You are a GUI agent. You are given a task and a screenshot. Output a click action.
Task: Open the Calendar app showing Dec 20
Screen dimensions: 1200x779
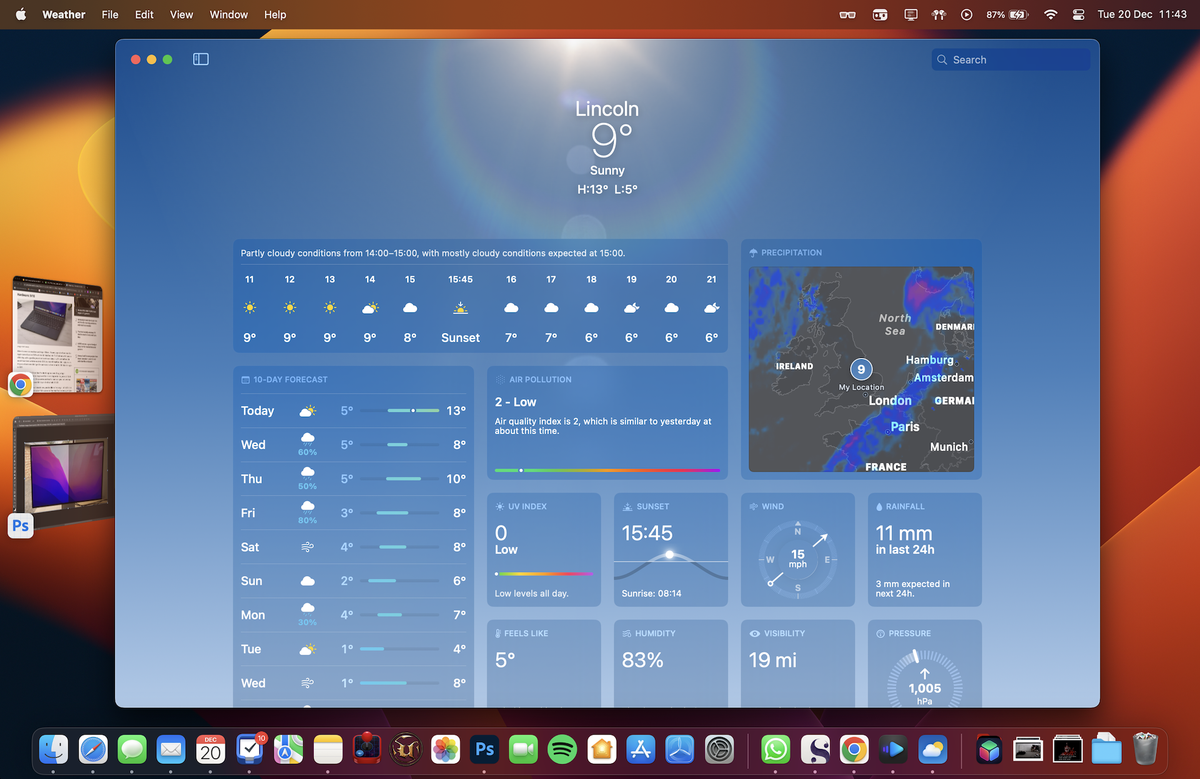(x=210, y=748)
